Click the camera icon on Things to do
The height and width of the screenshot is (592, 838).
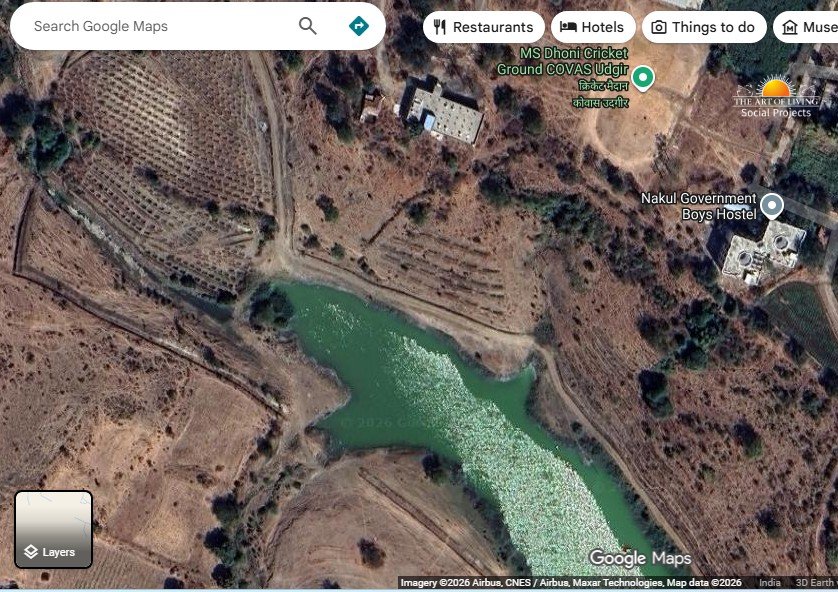[659, 27]
